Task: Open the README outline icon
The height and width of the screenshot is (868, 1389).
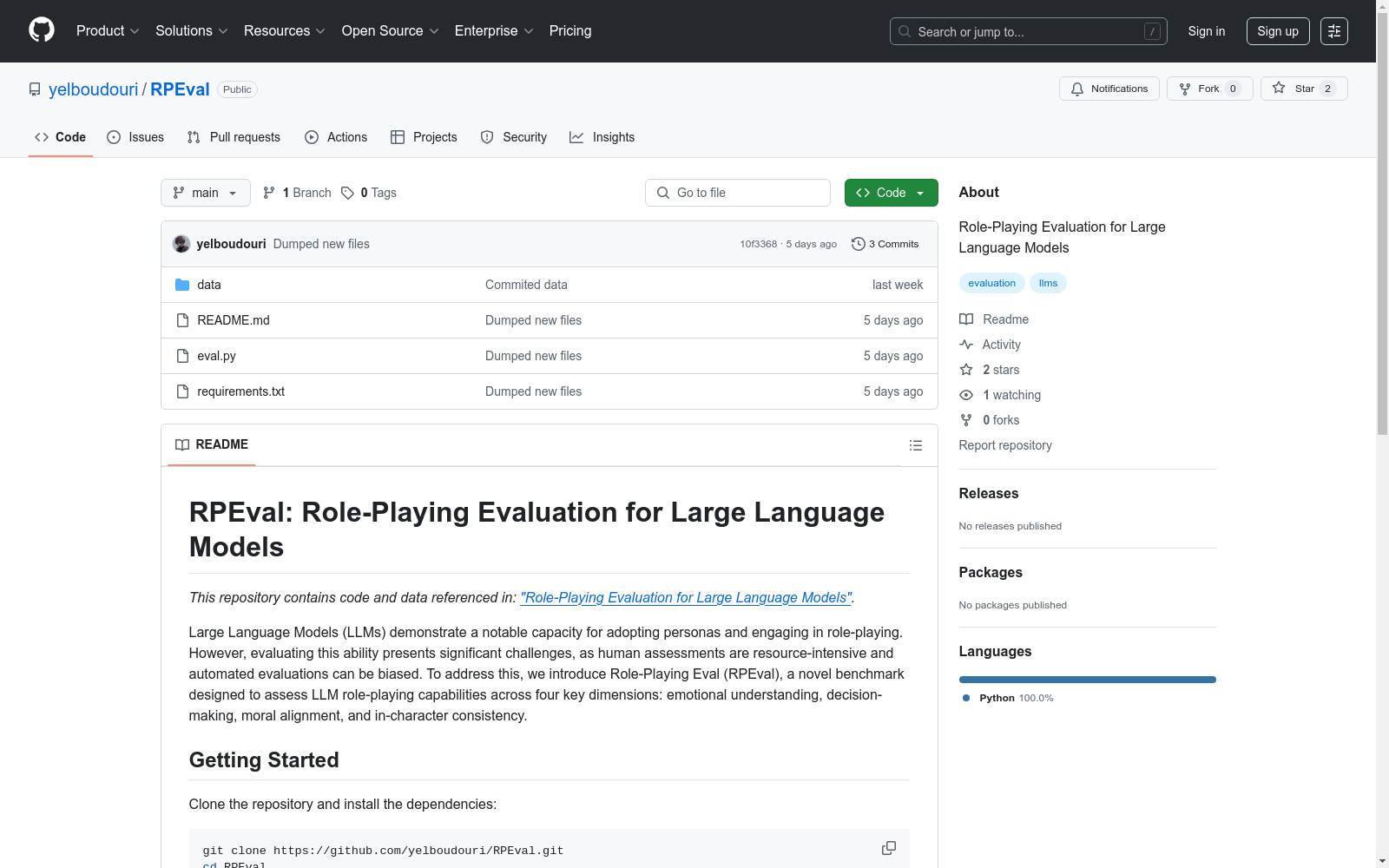Action: coord(915,445)
